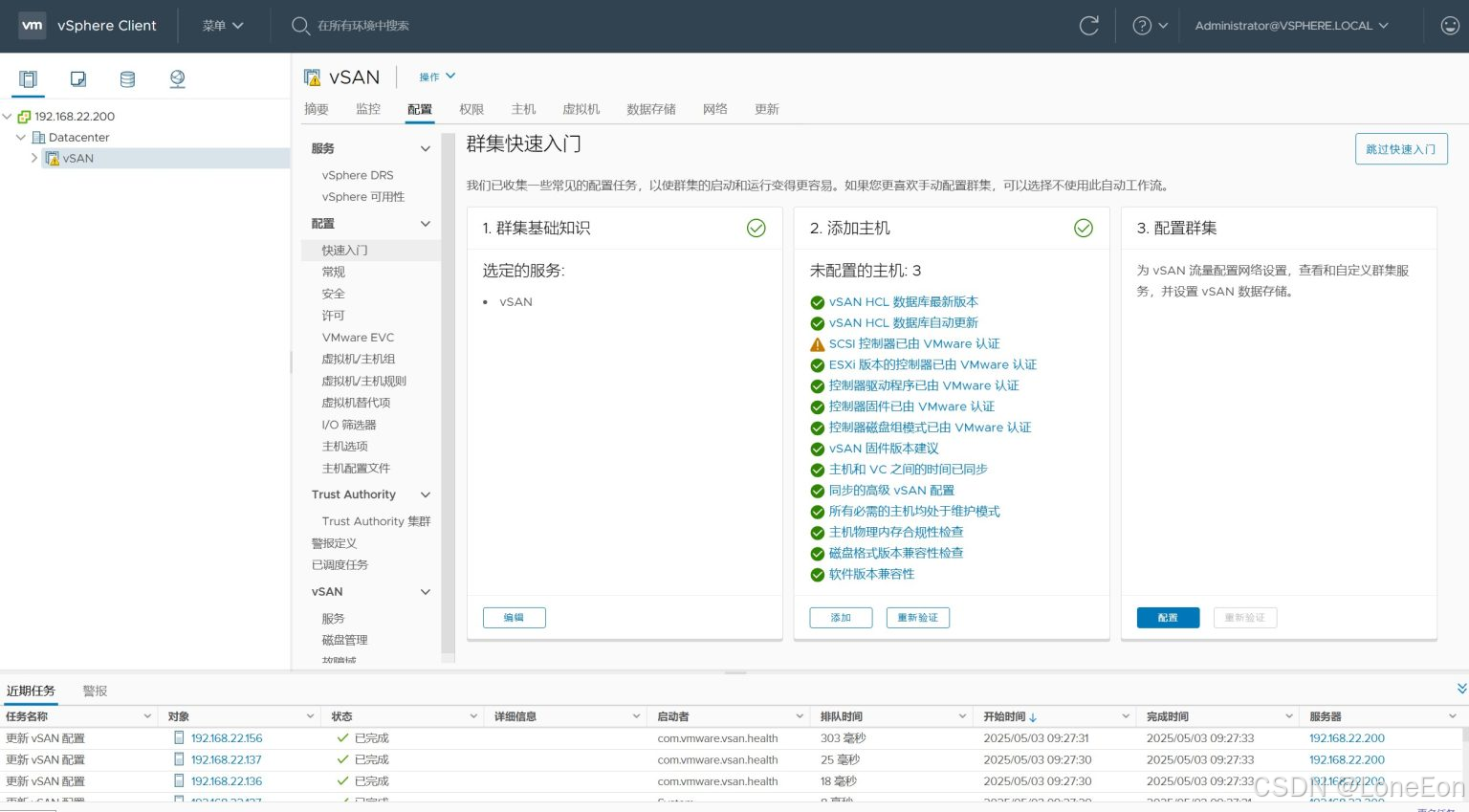Screen dimensions: 1469x812
Task: Click green check beside 软件版本兼容性
Action: (817, 575)
